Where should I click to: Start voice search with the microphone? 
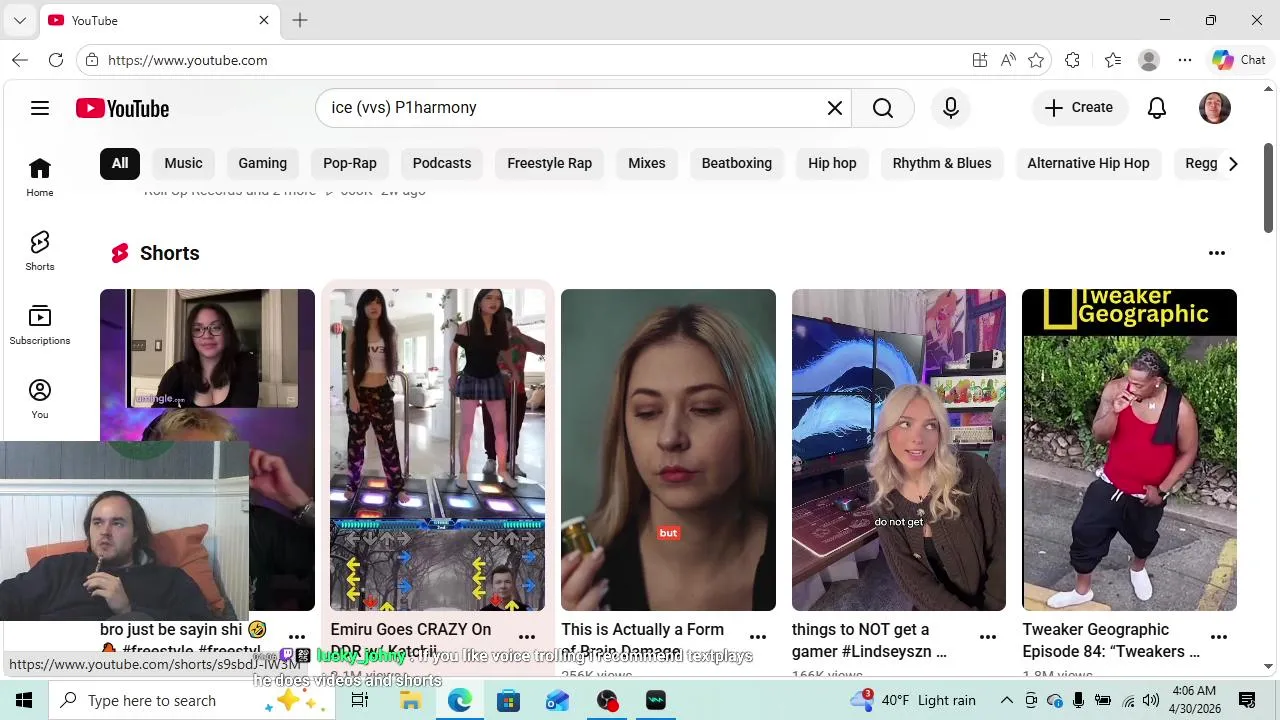coord(951,108)
